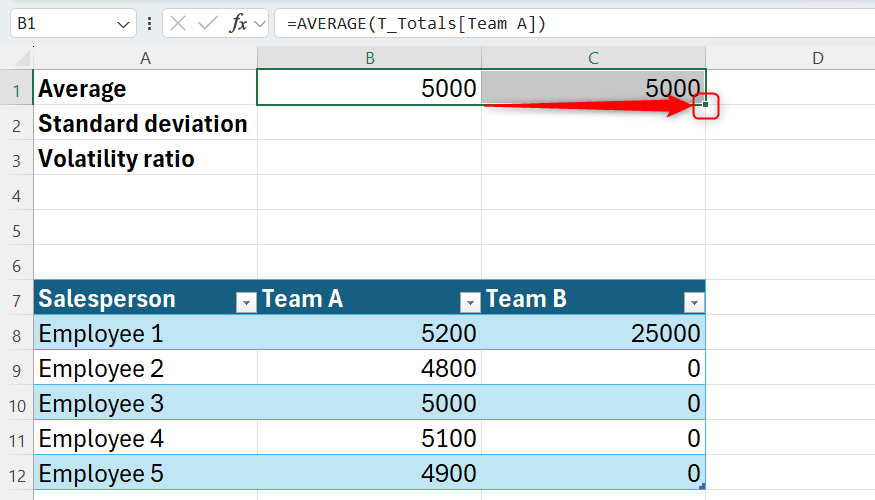Click the Select All corner triangle

point(17,58)
